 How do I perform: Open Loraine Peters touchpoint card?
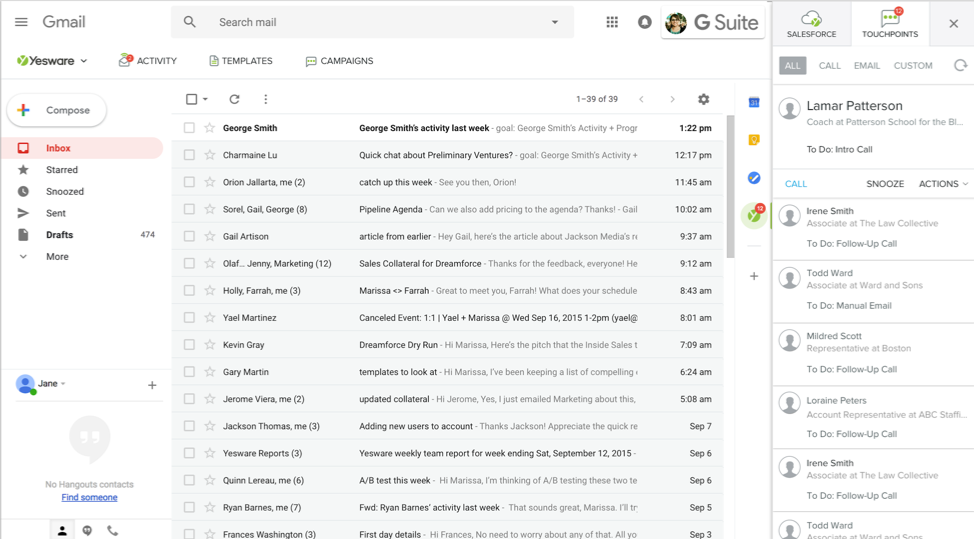pos(873,417)
